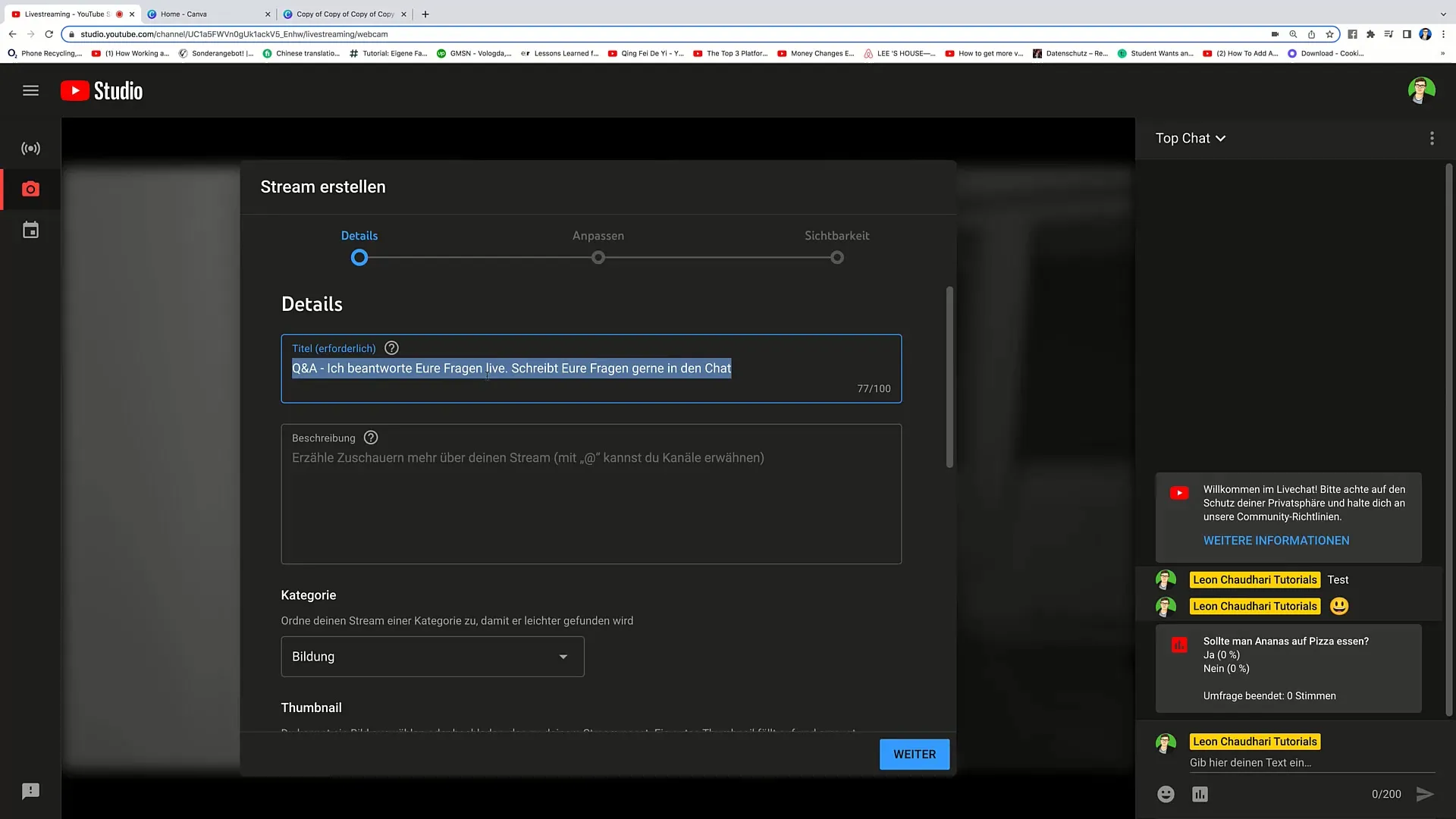Image resolution: width=1456 pixels, height=819 pixels.
Task: Expand the Top Chat dropdown
Action: coord(1192,138)
